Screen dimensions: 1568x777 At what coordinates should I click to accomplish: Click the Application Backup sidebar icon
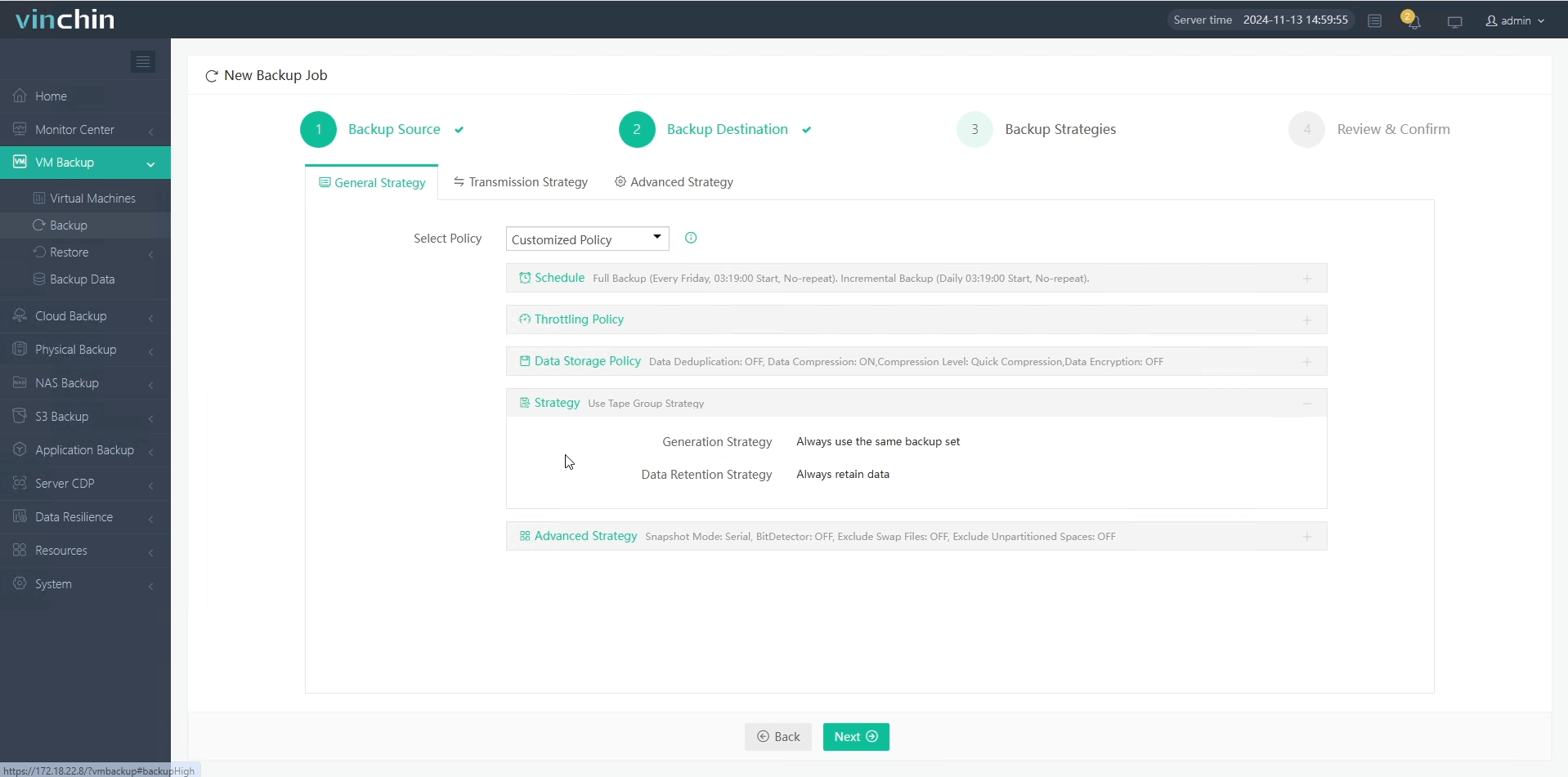20,449
